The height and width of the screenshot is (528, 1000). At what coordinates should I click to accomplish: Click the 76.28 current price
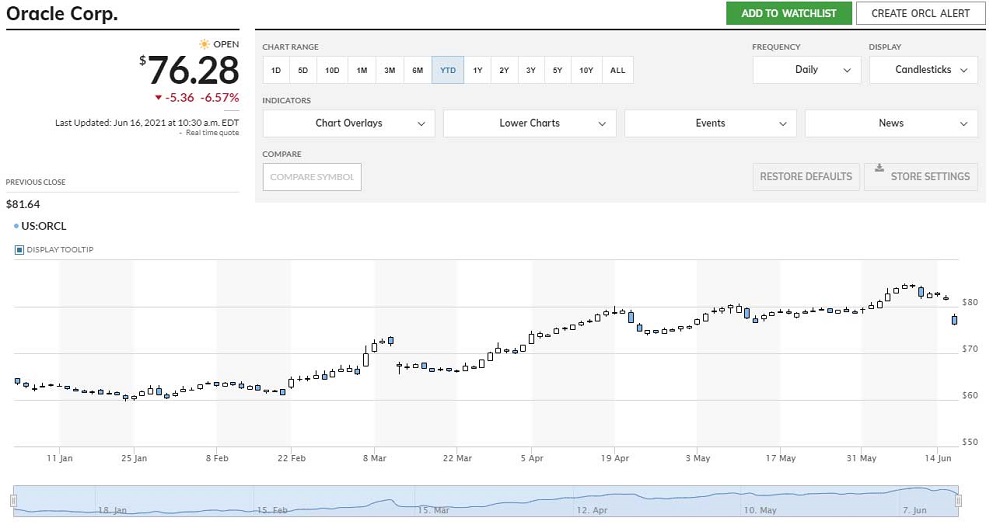click(x=194, y=70)
